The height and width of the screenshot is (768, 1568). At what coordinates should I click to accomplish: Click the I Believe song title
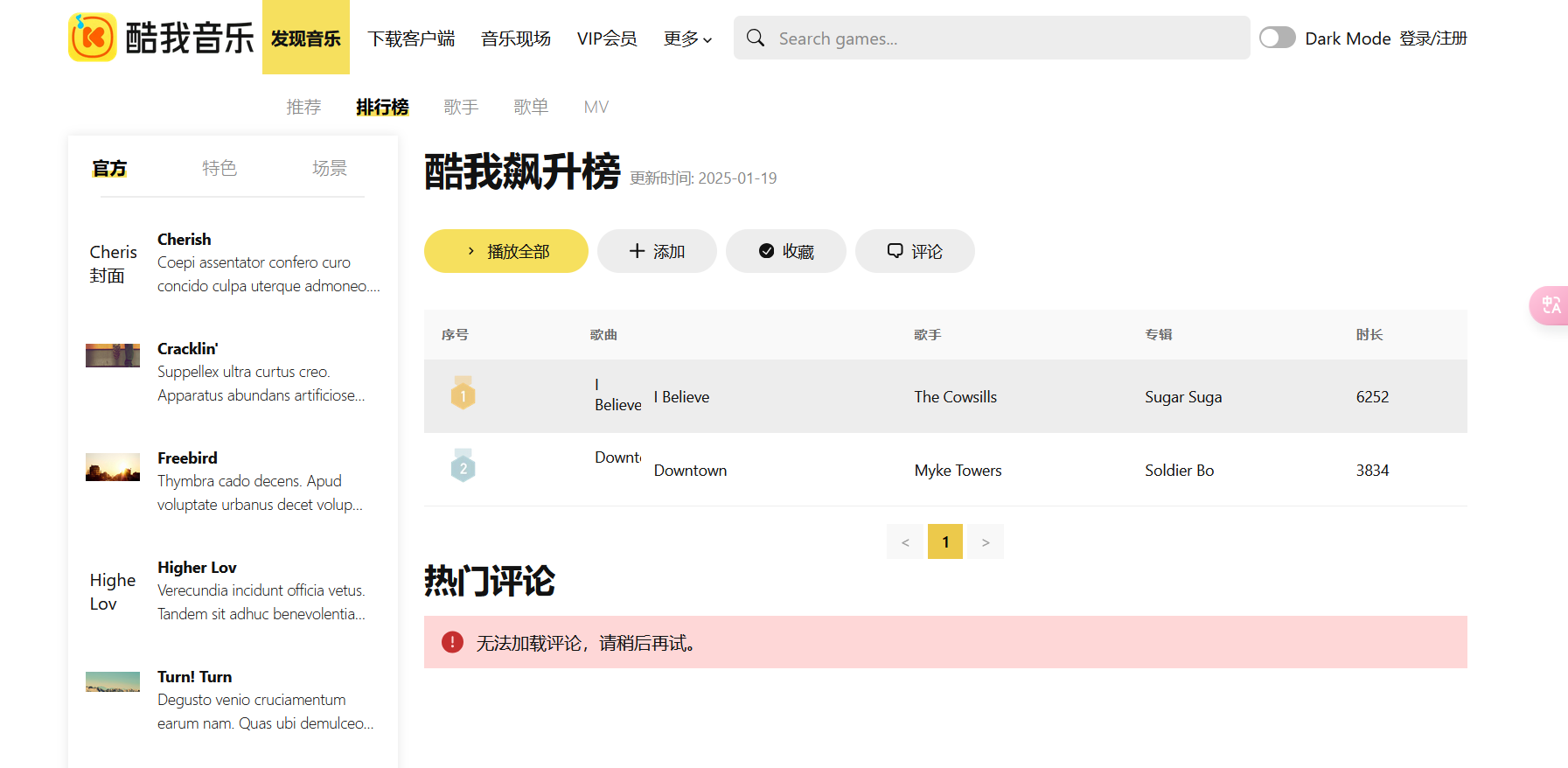681,396
